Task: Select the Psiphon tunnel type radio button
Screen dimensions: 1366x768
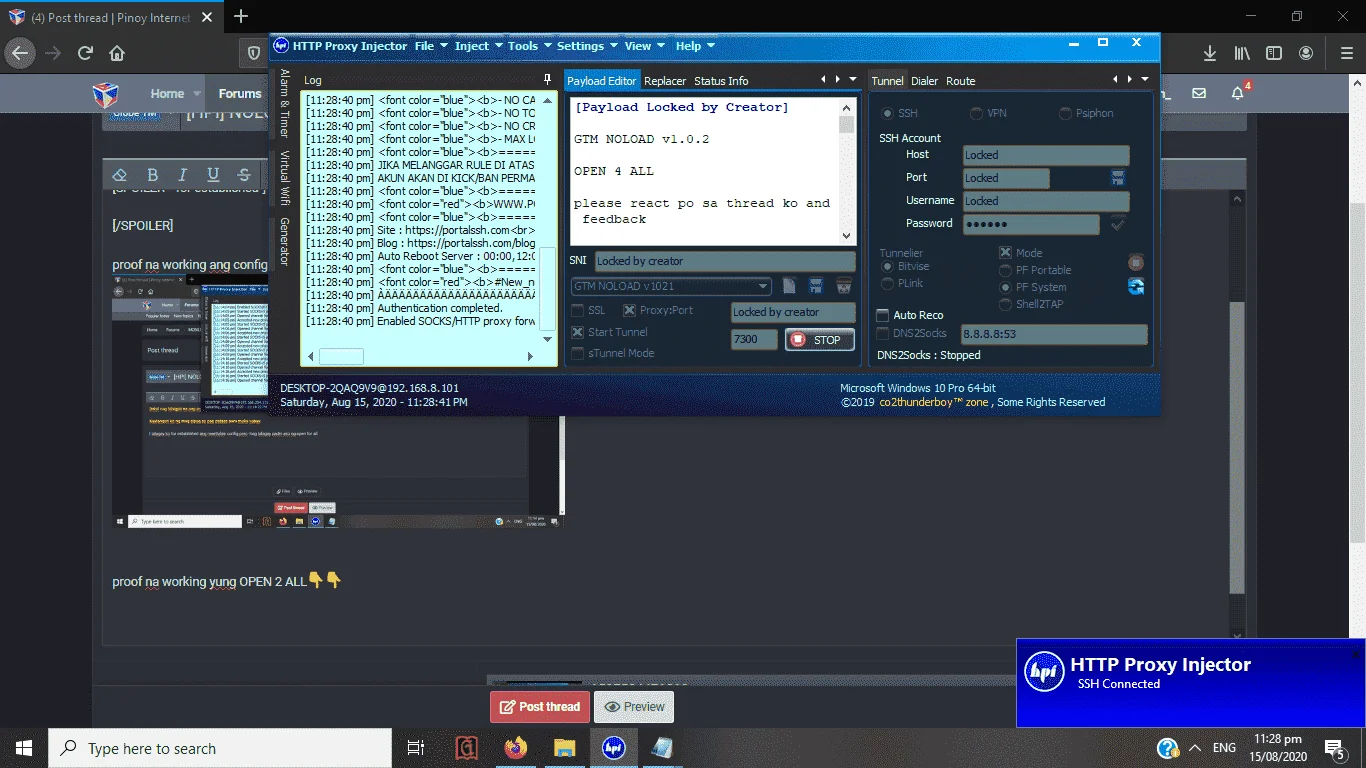Action: coord(1066,114)
